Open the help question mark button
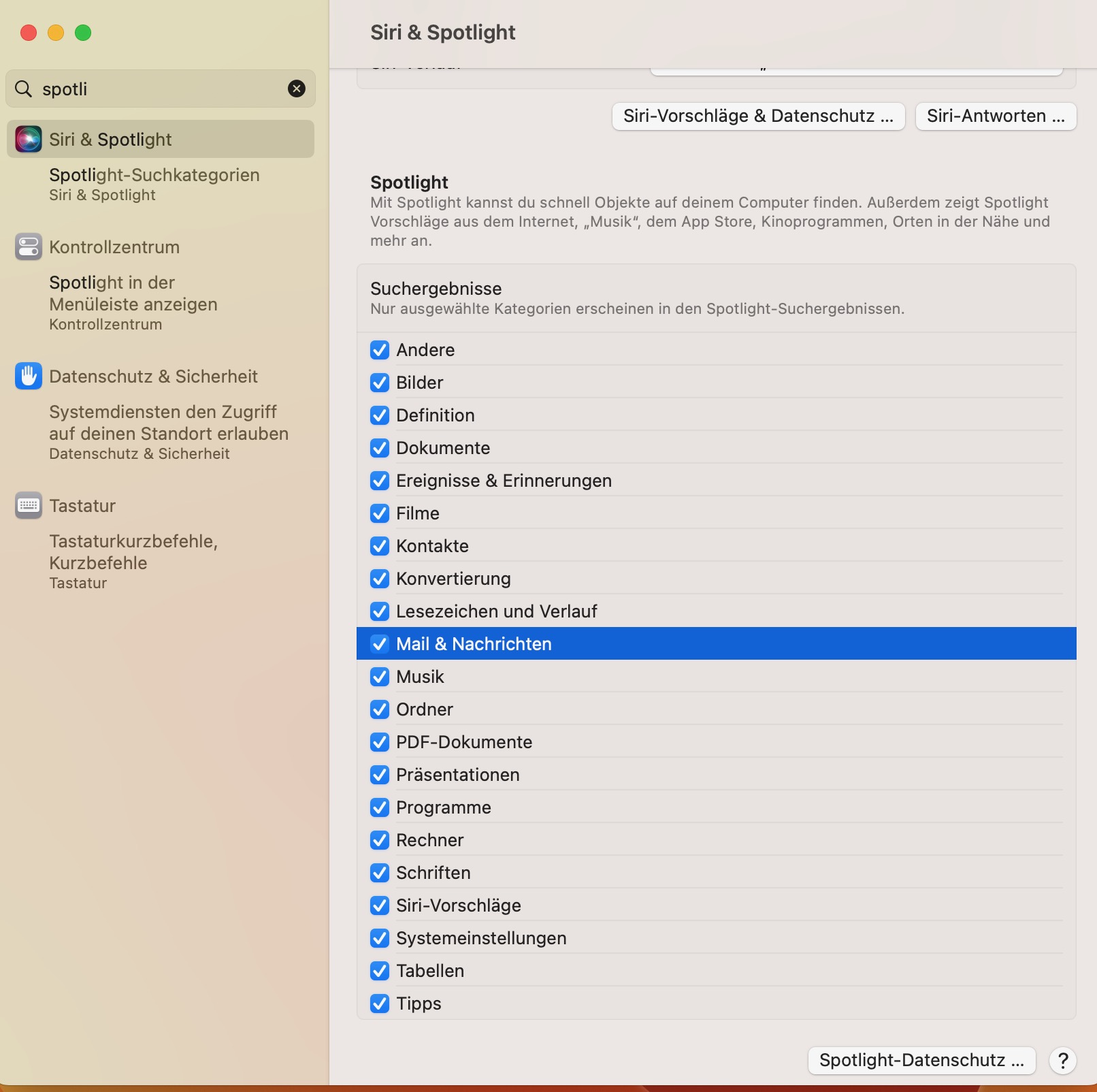Image resolution: width=1097 pixels, height=1092 pixels. 1063,1060
